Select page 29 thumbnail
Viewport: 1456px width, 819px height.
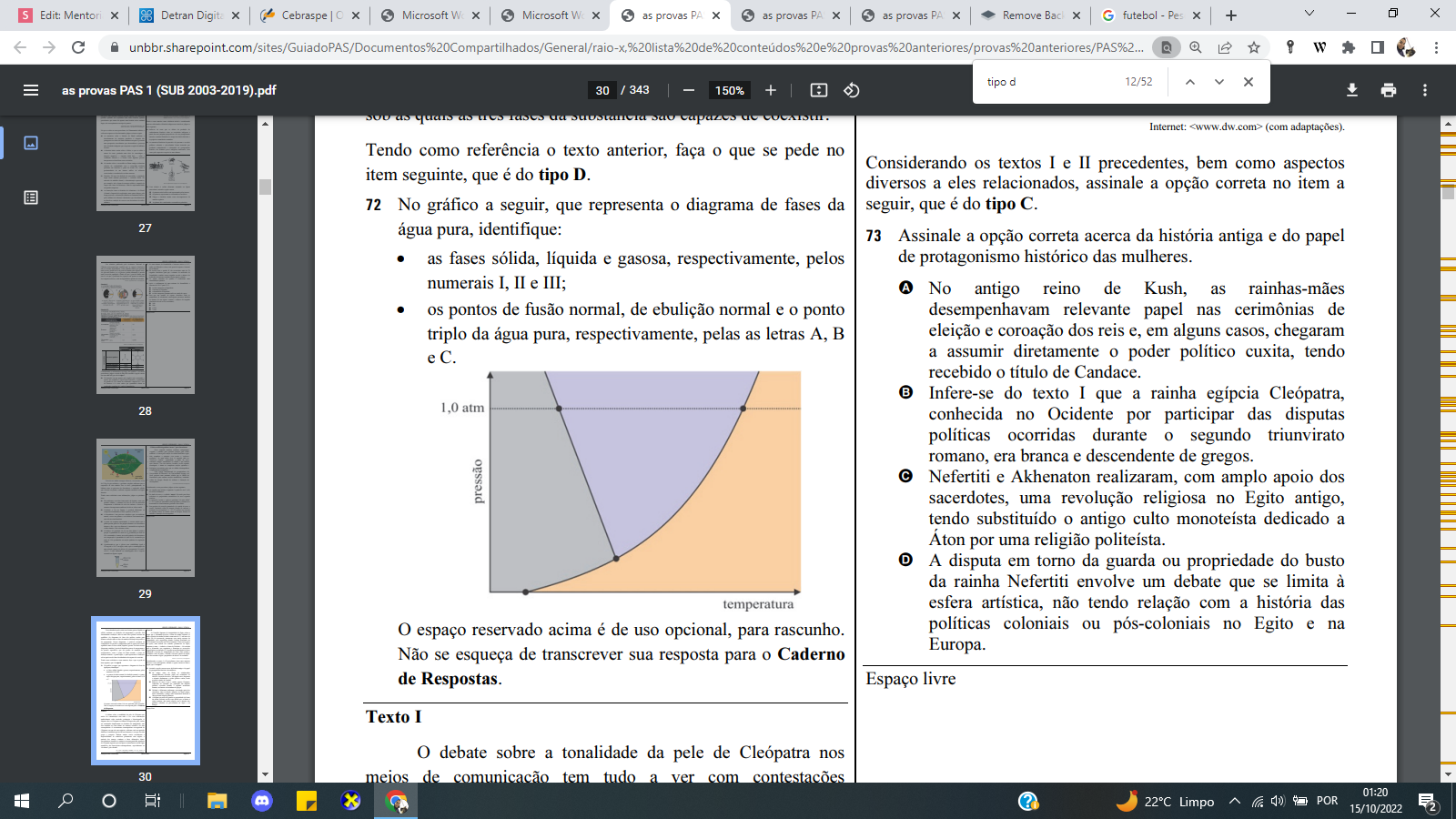point(146,508)
